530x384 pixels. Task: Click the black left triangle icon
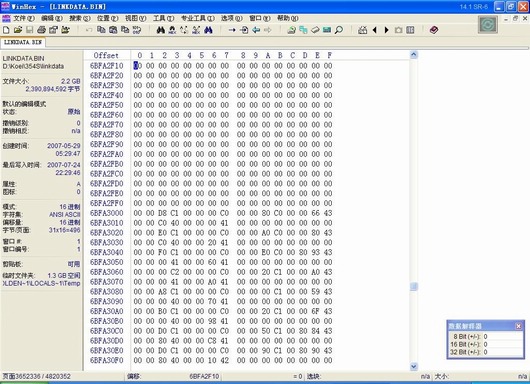[x=375, y=30]
